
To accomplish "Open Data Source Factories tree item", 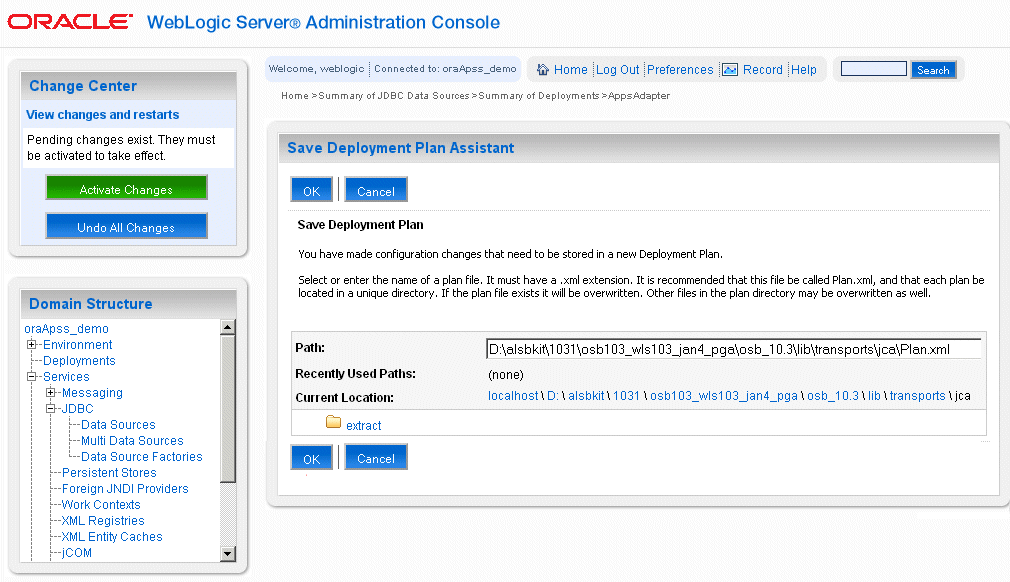I will pos(142,456).
